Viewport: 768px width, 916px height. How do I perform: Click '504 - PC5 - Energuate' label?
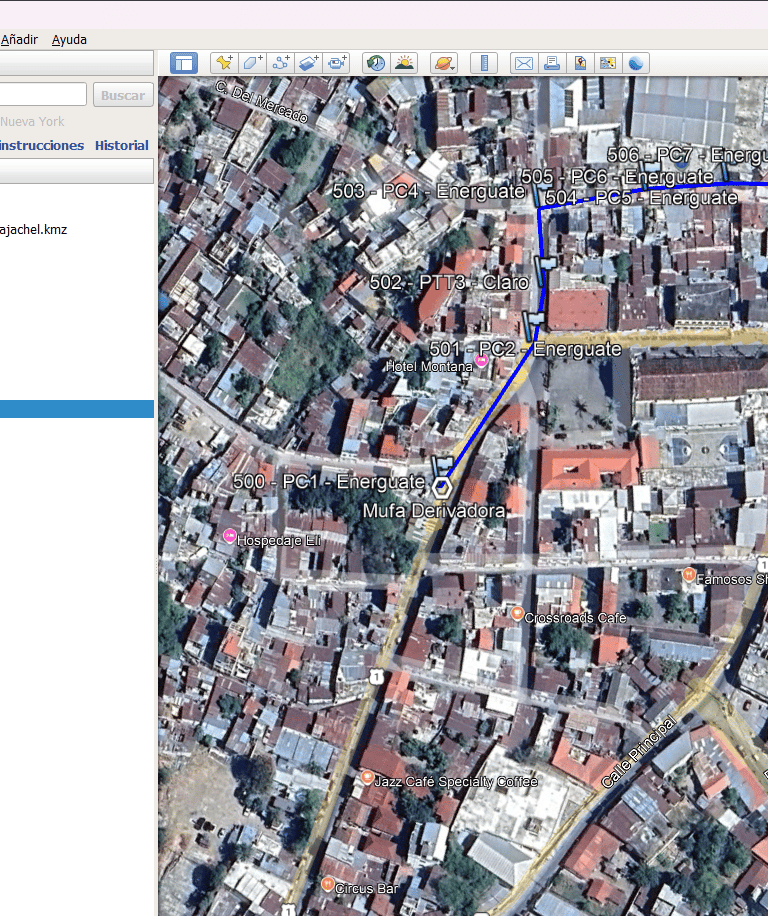click(641, 198)
